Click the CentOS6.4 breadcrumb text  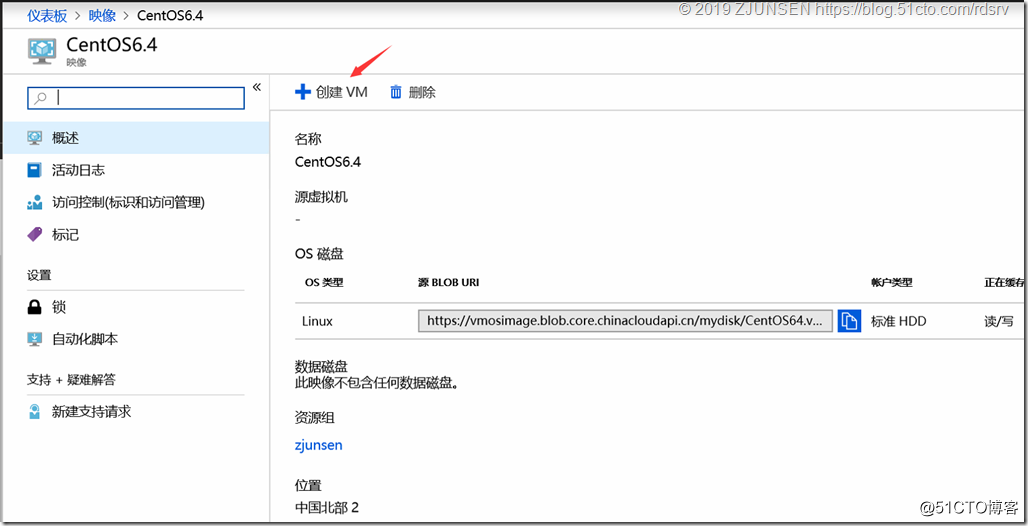pyautogui.click(x=170, y=16)
